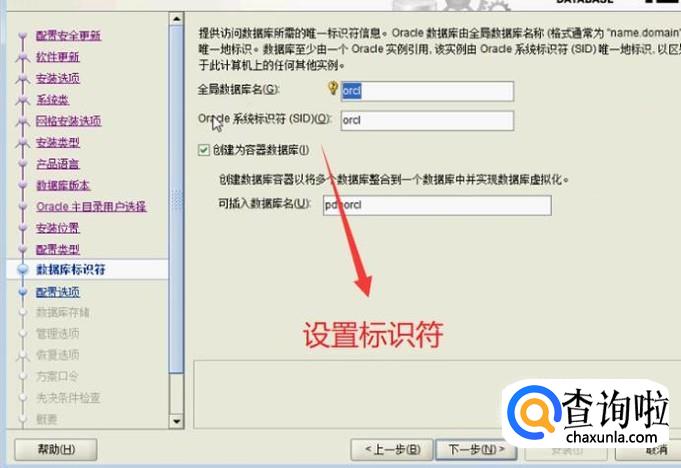Go to the 软件更新 step
681x468 pixels.
point(57,57)
